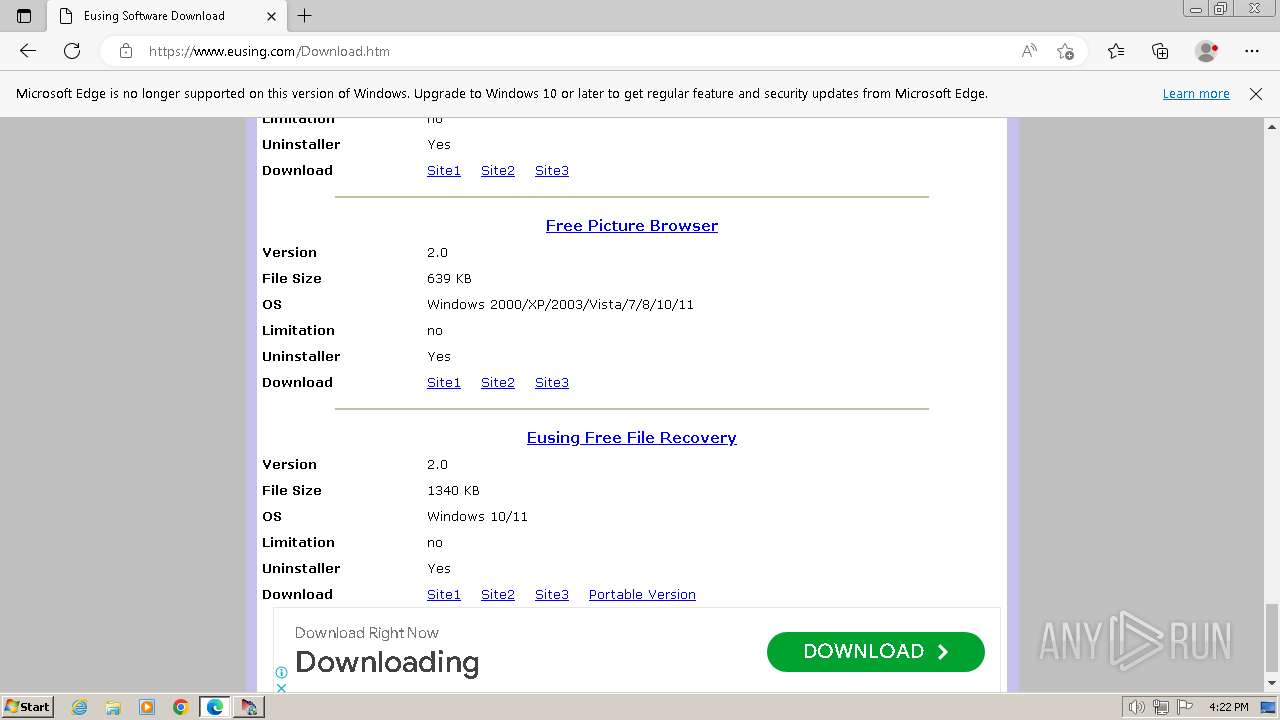Click the 4:22 PM system clock
1280x720 pixels.
[x=1228, y=707]
